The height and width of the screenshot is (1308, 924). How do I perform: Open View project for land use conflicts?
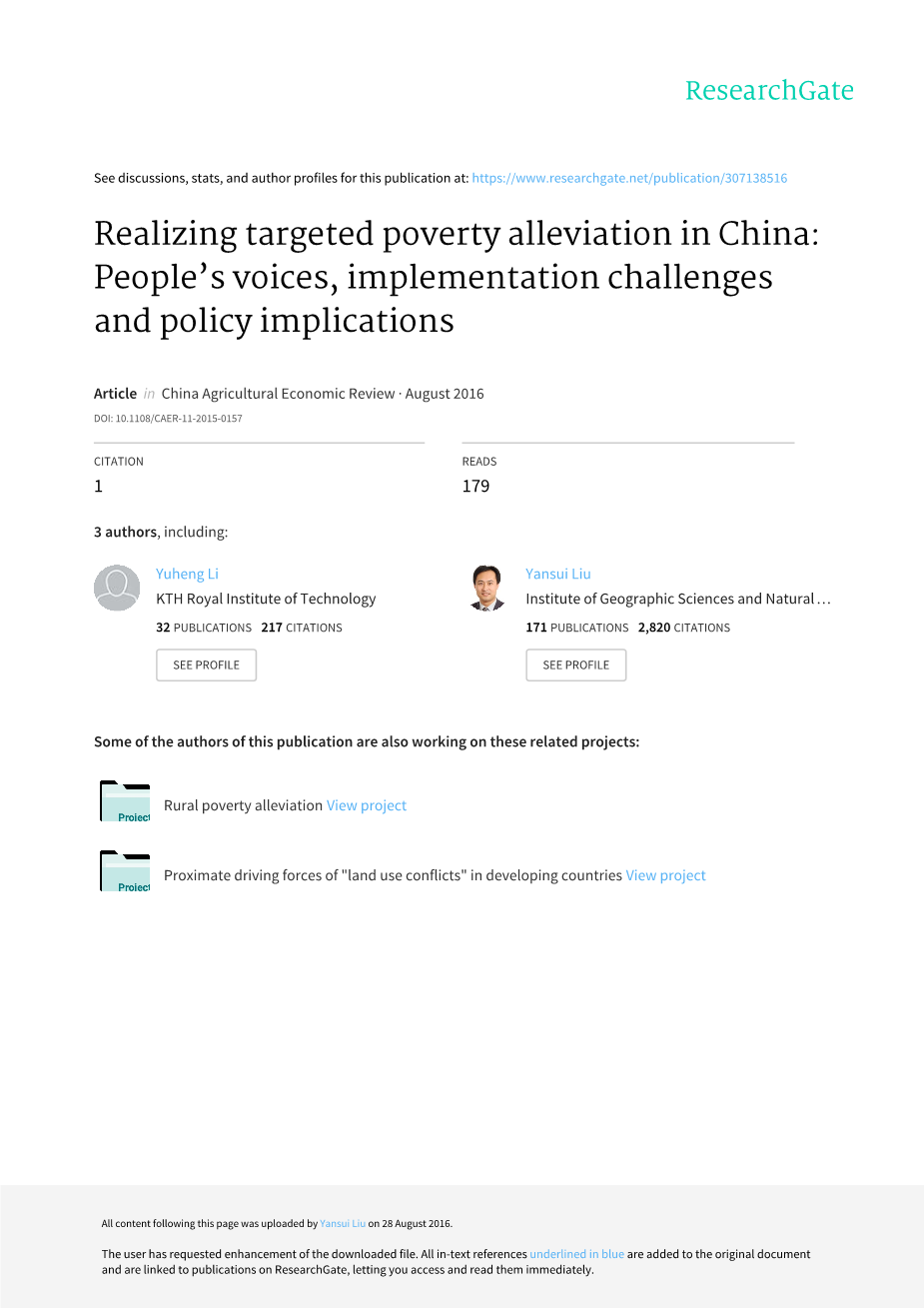pyautogui.click(x=665, y=875)
